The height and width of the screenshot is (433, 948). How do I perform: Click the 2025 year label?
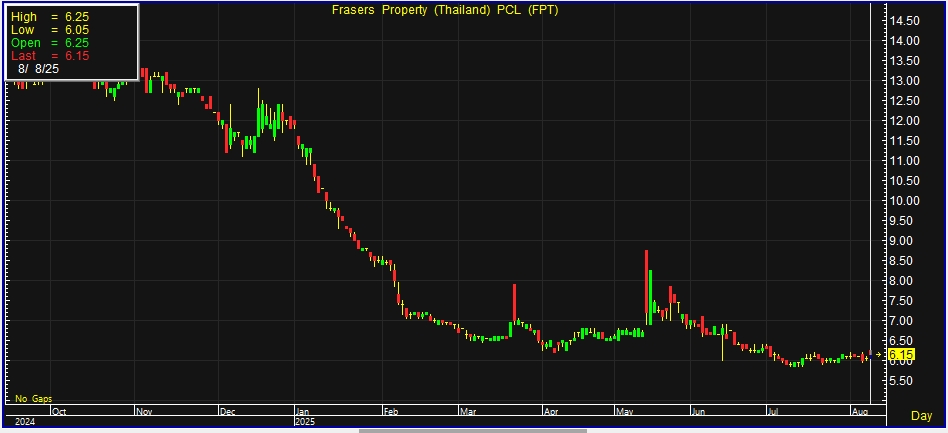tap(305, 421)
